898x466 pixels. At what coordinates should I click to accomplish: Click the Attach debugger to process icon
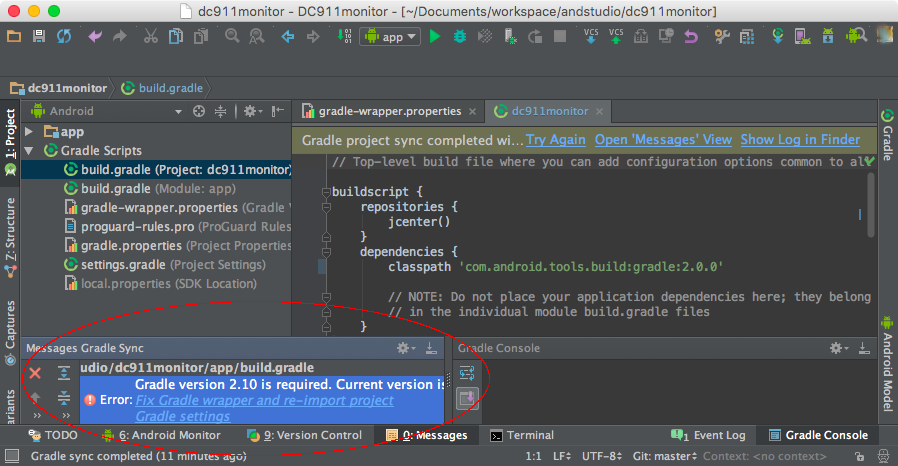[x=510, y=37]
